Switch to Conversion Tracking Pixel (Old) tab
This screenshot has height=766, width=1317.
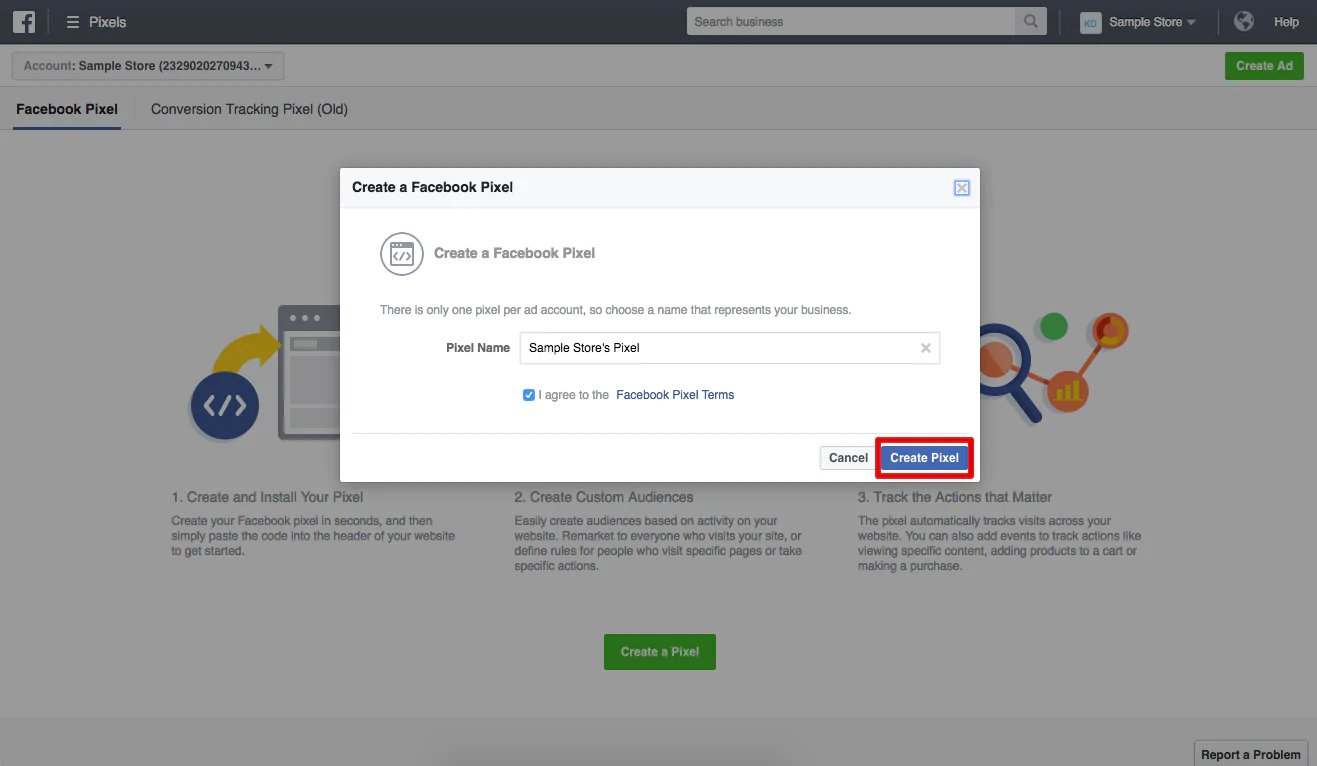point(249,109)
